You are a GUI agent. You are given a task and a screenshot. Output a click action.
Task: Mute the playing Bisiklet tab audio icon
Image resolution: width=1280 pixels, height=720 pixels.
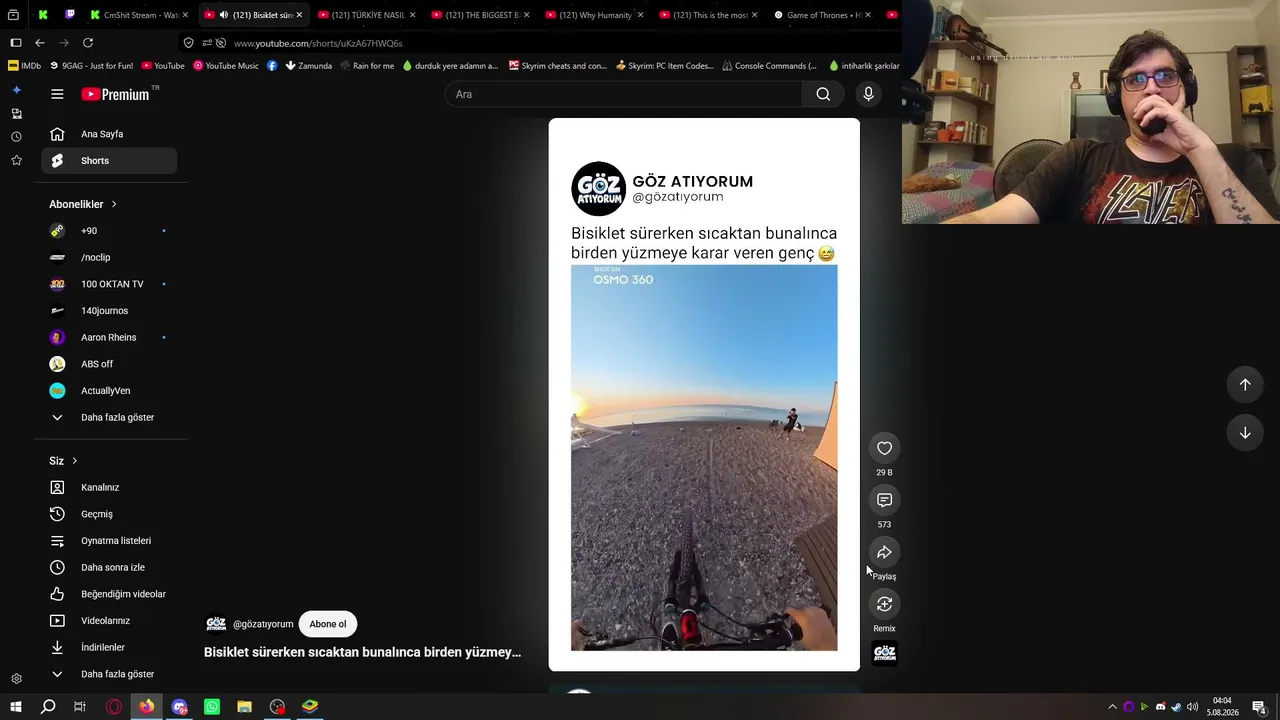(x=224, y=15)
